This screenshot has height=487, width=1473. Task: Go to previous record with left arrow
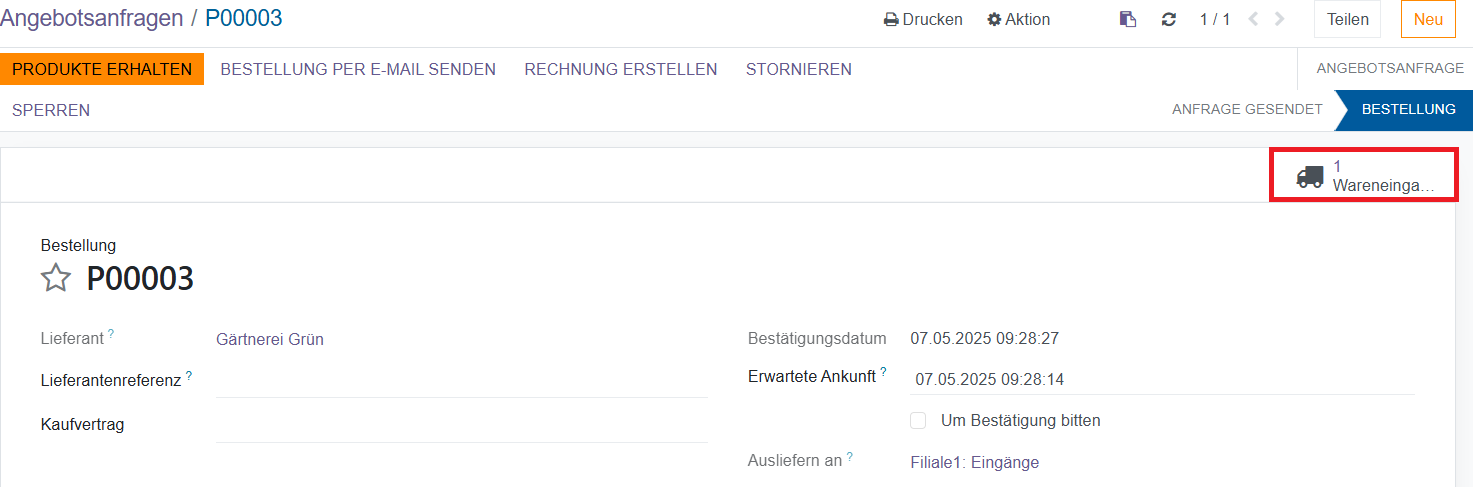pos(1253,20)
